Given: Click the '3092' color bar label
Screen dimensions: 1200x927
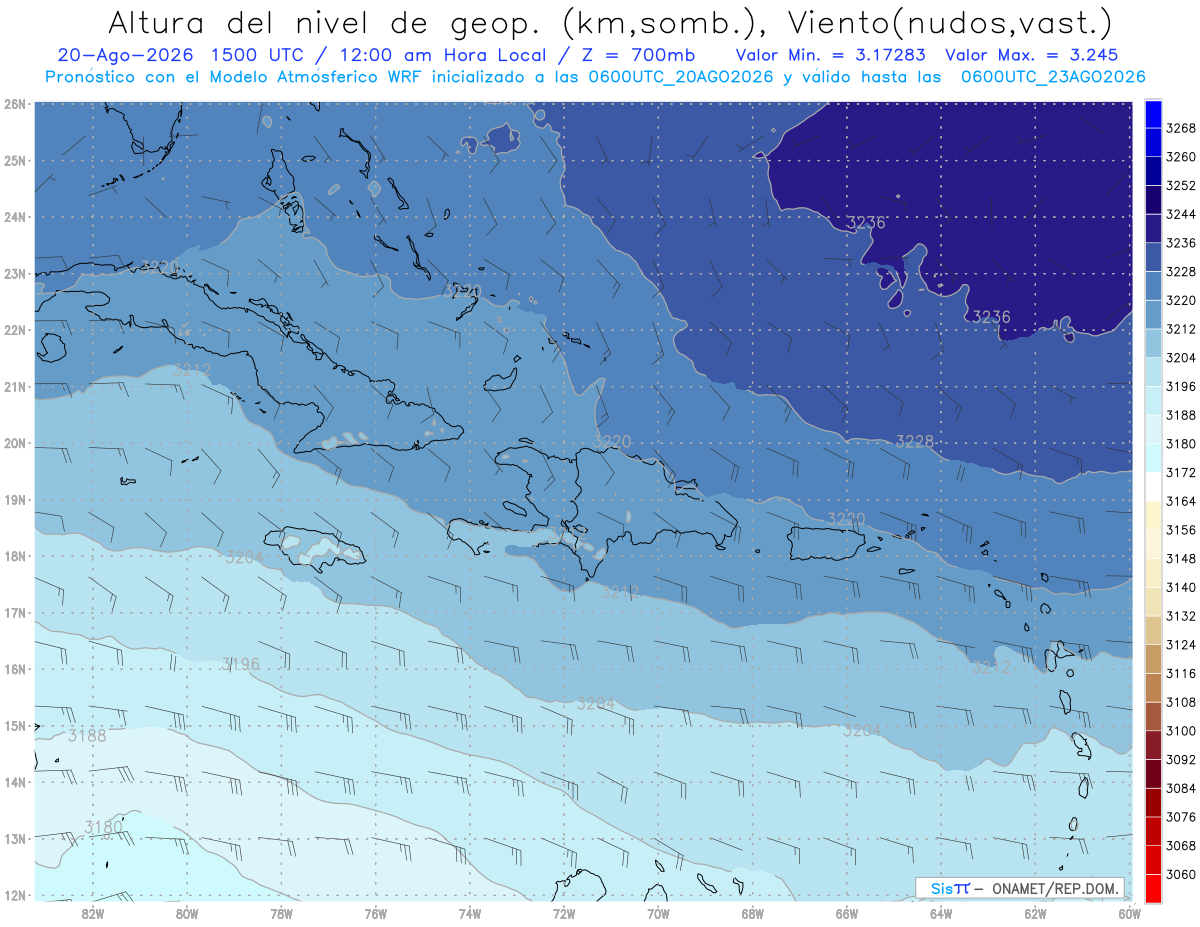Looking at the screenshot, I should pos(1181,759).
